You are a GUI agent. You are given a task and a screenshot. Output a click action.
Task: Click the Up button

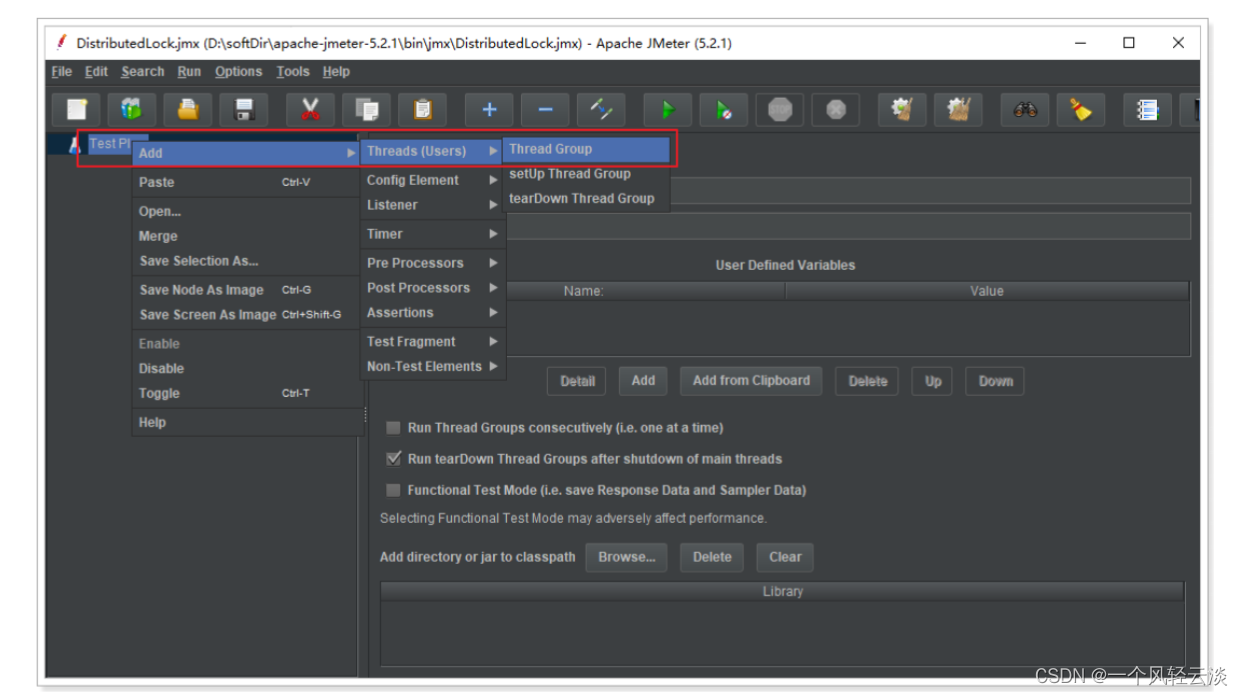[933, 381]
